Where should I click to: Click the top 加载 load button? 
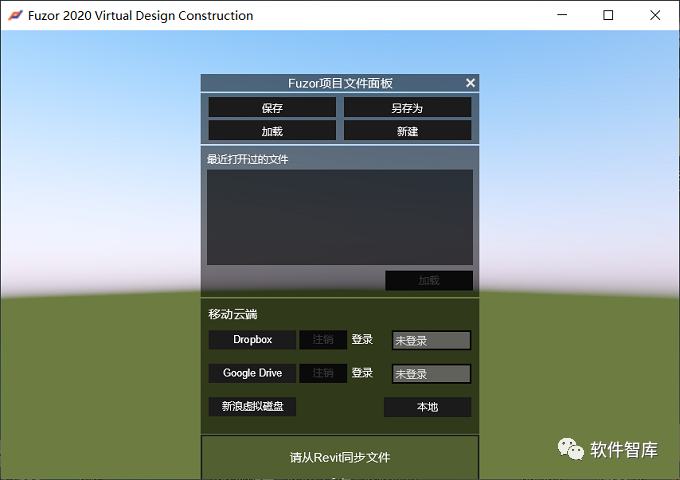[272, 130]
